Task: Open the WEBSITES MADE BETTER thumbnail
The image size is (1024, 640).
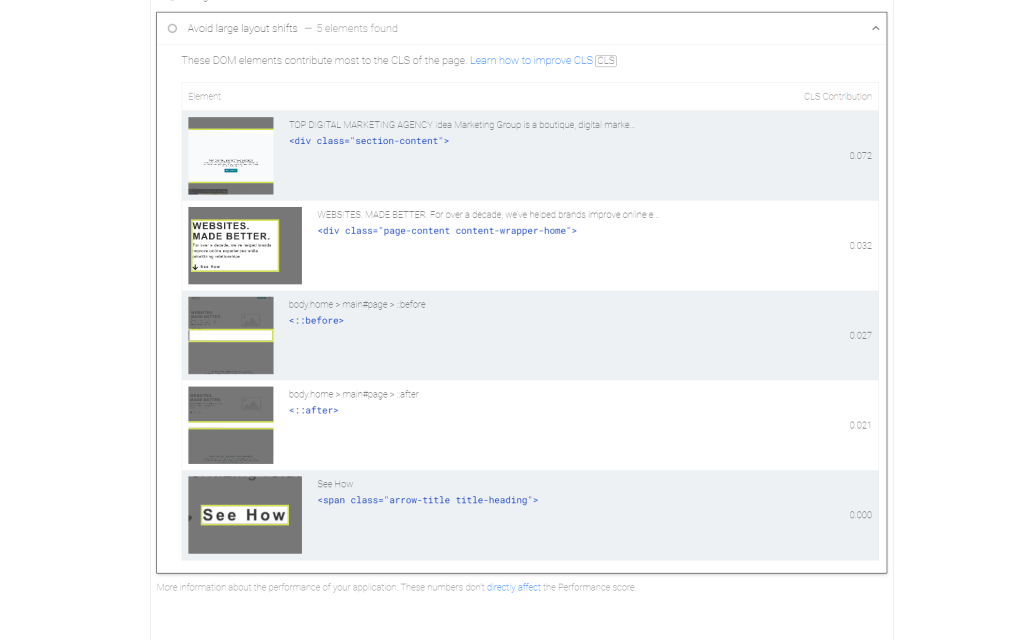Action: 244,245
